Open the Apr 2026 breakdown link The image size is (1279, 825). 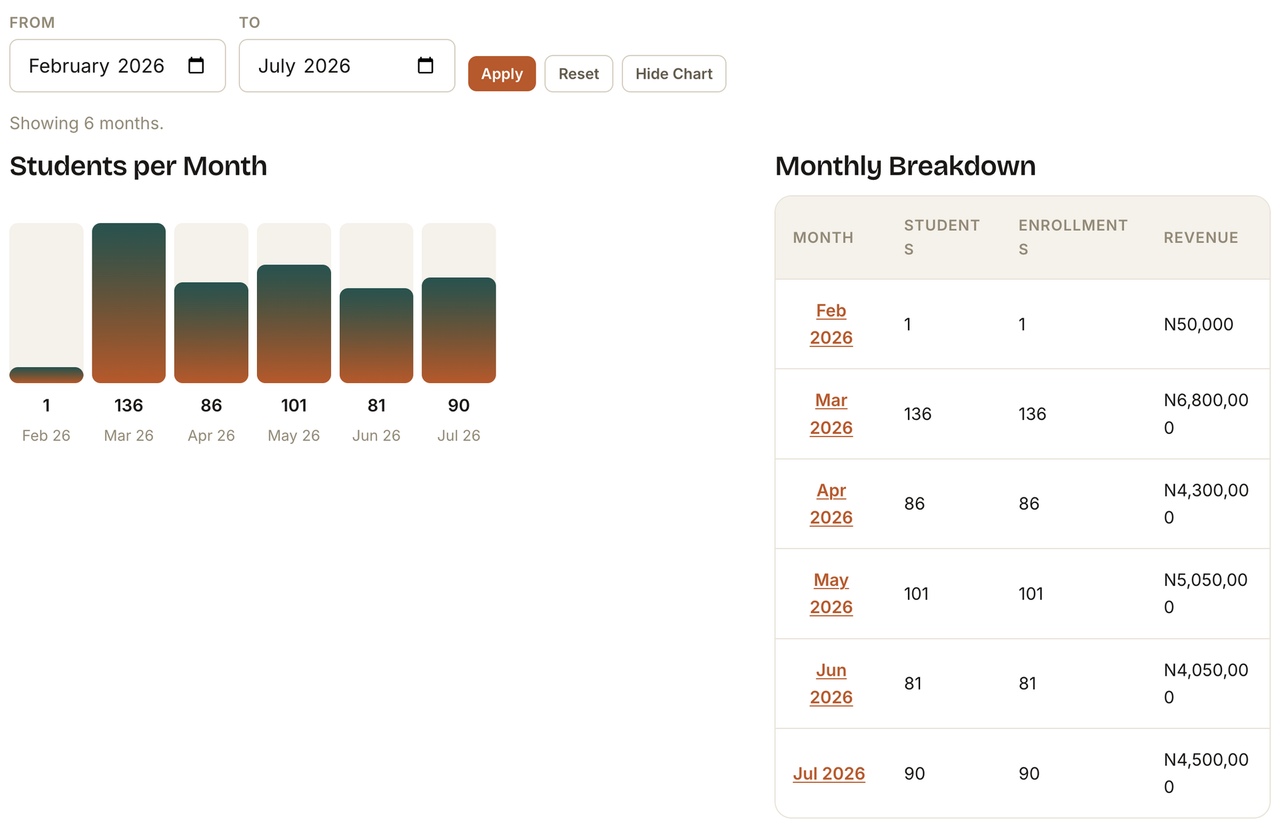click(x=831, y=504)
